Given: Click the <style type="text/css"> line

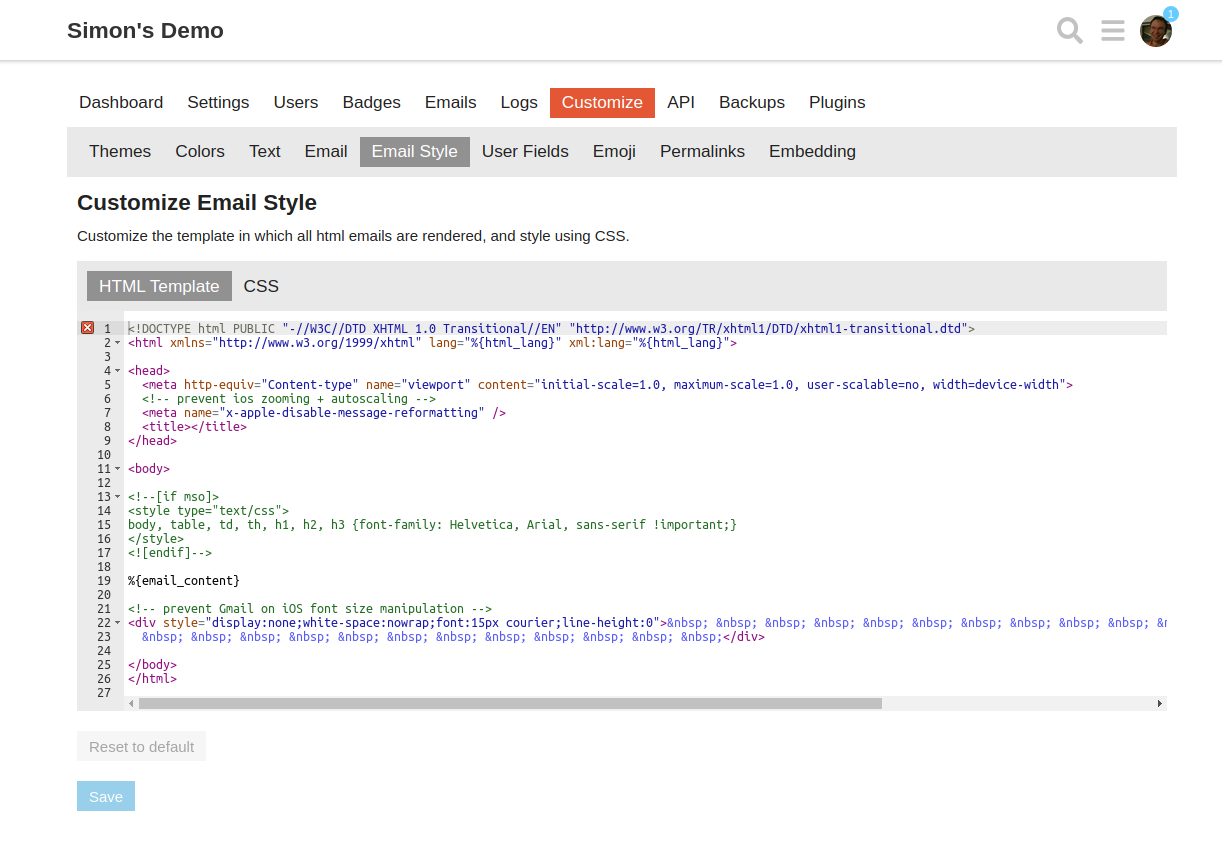Looking at the screenshot, I should pos(208,510).
